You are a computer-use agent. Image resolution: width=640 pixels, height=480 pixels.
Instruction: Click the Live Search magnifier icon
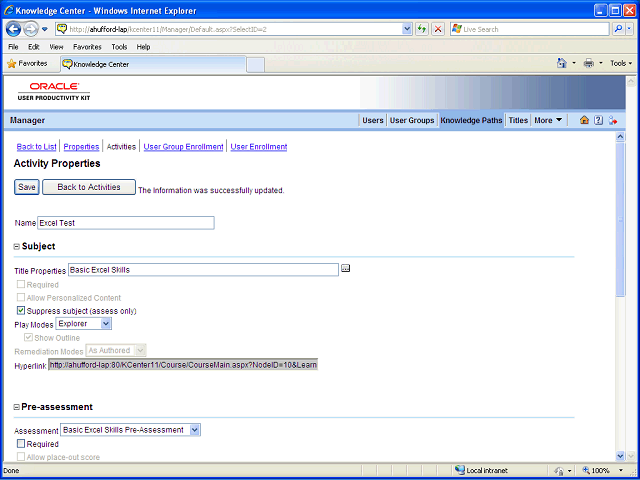click(619, 29)
